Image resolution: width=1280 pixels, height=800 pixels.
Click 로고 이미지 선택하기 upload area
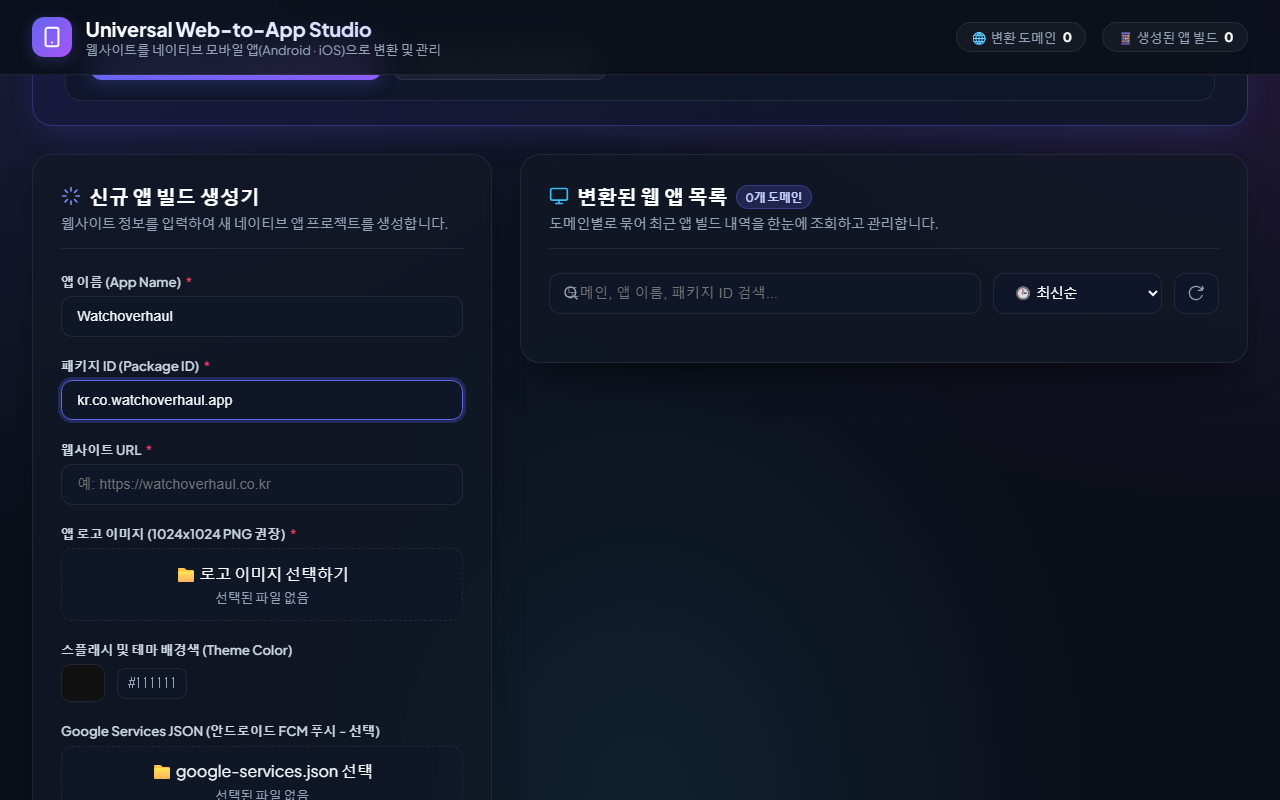pyautogui.click(x=262, y=584)
